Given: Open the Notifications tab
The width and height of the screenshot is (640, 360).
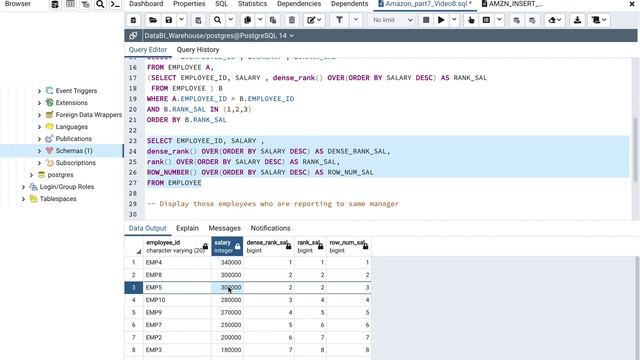Looking at the screenshot, I should click(271, 228).
